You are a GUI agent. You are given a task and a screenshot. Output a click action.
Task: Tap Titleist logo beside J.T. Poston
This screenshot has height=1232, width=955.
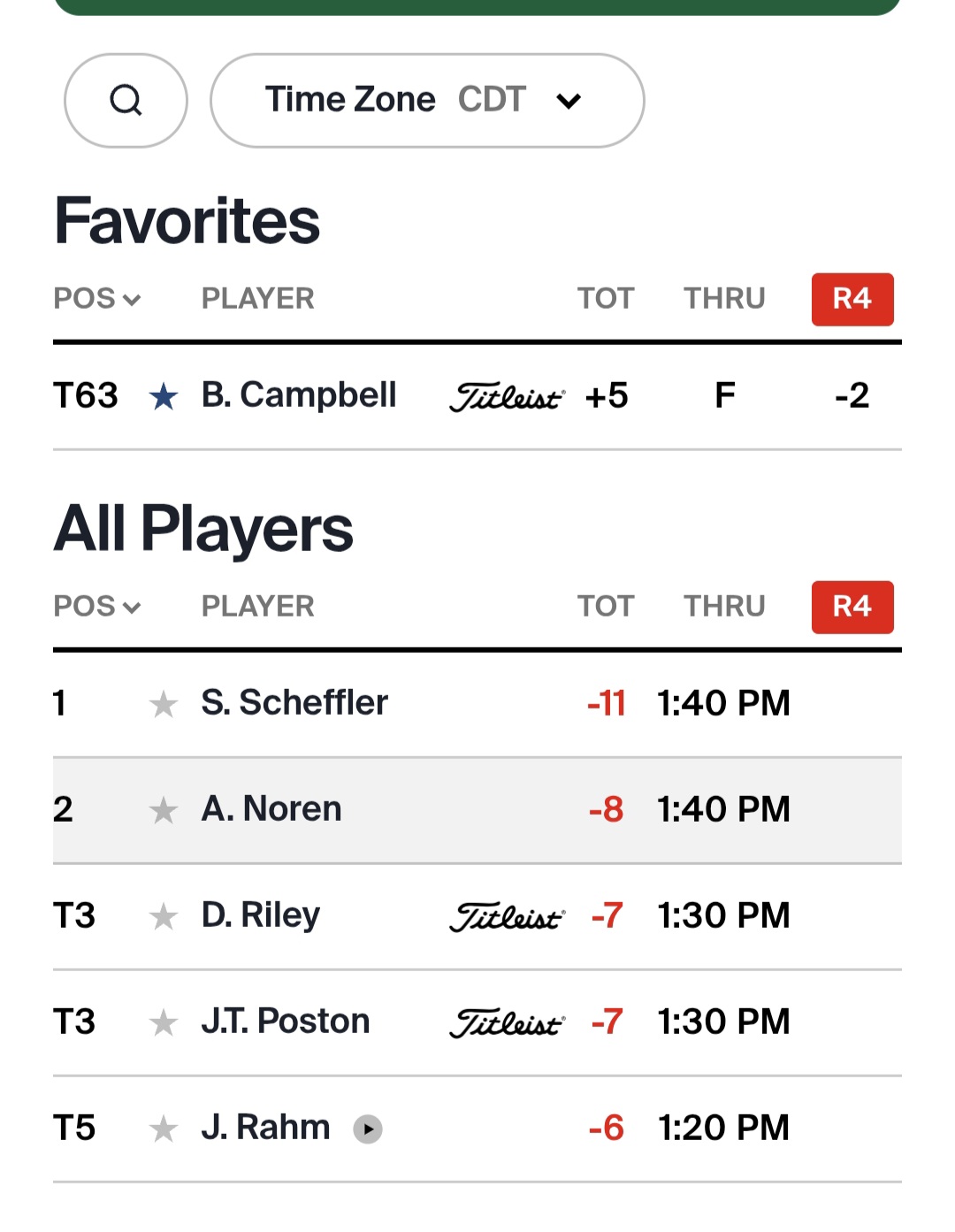click(x=507, y=1023)
